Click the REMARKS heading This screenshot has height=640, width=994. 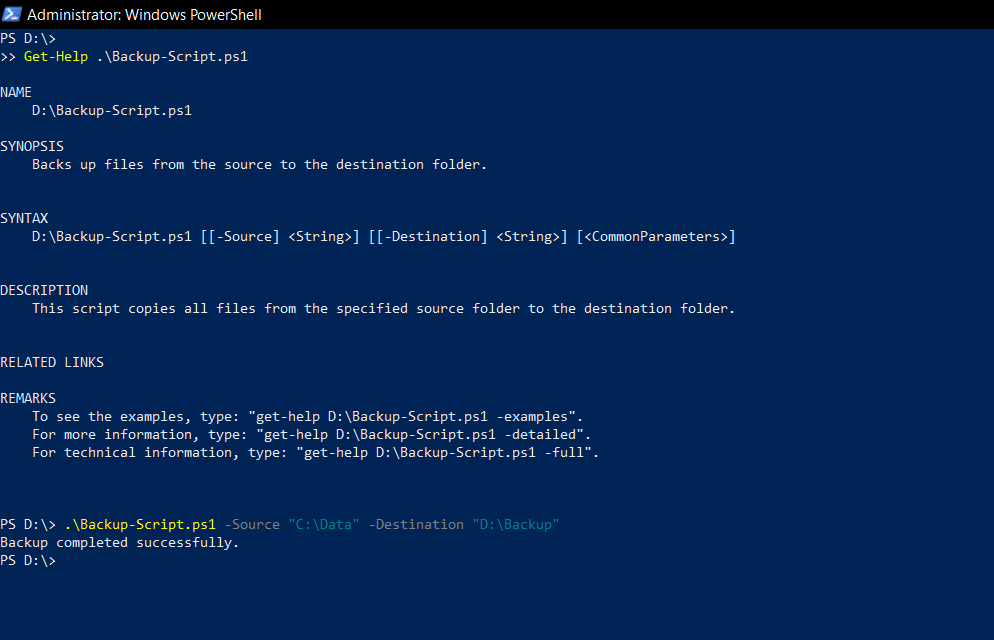pos(28,399)
